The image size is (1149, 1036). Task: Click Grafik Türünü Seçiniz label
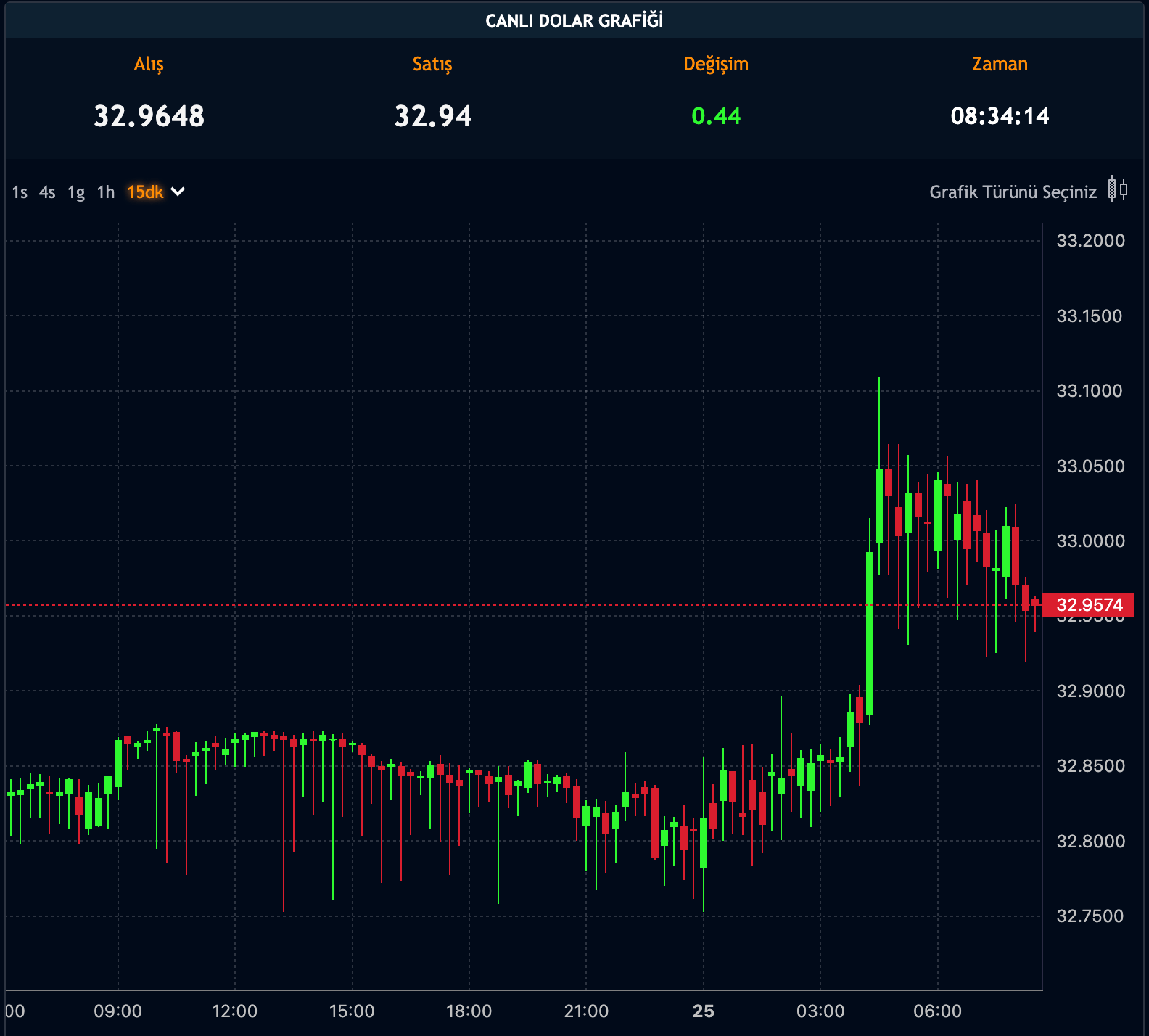[x=1013, y=192]
